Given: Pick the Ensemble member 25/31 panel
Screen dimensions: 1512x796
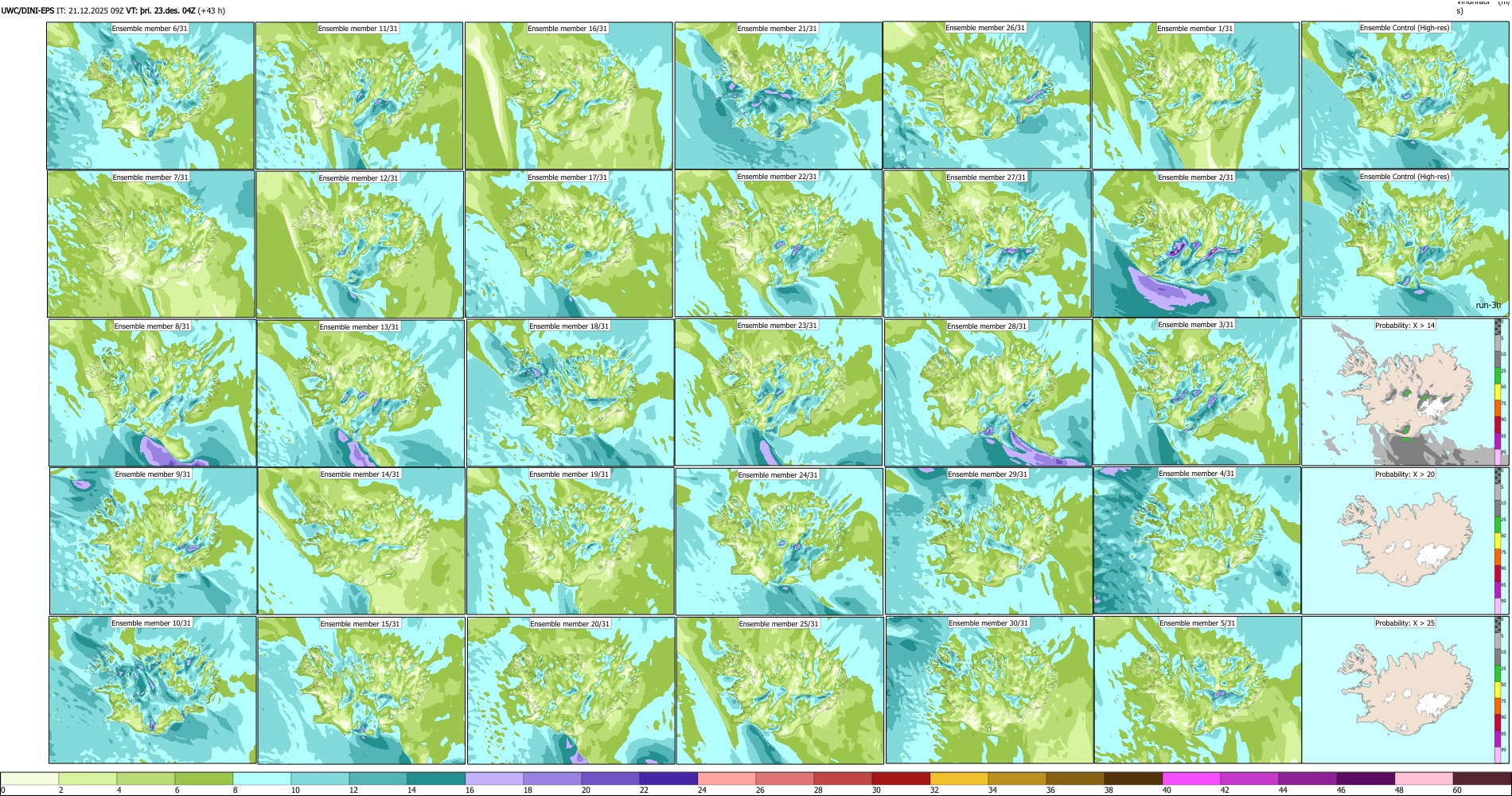Looking at the screenshot, I should tap(780, 691).
